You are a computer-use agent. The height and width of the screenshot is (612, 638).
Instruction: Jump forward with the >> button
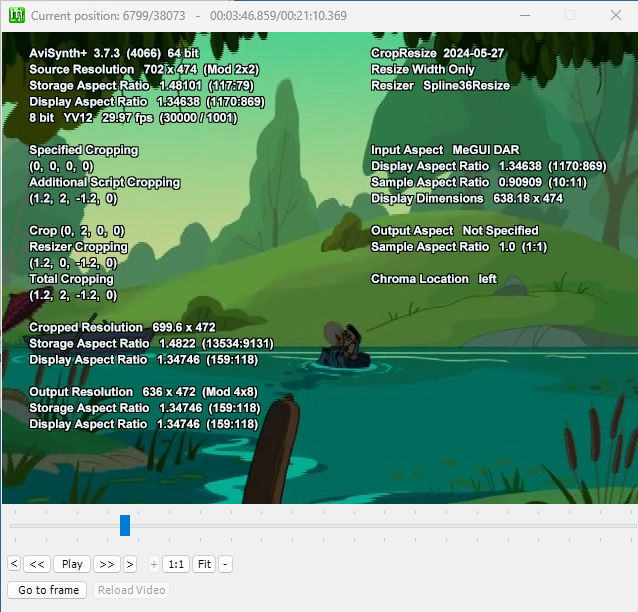click(x=107, y=564)
